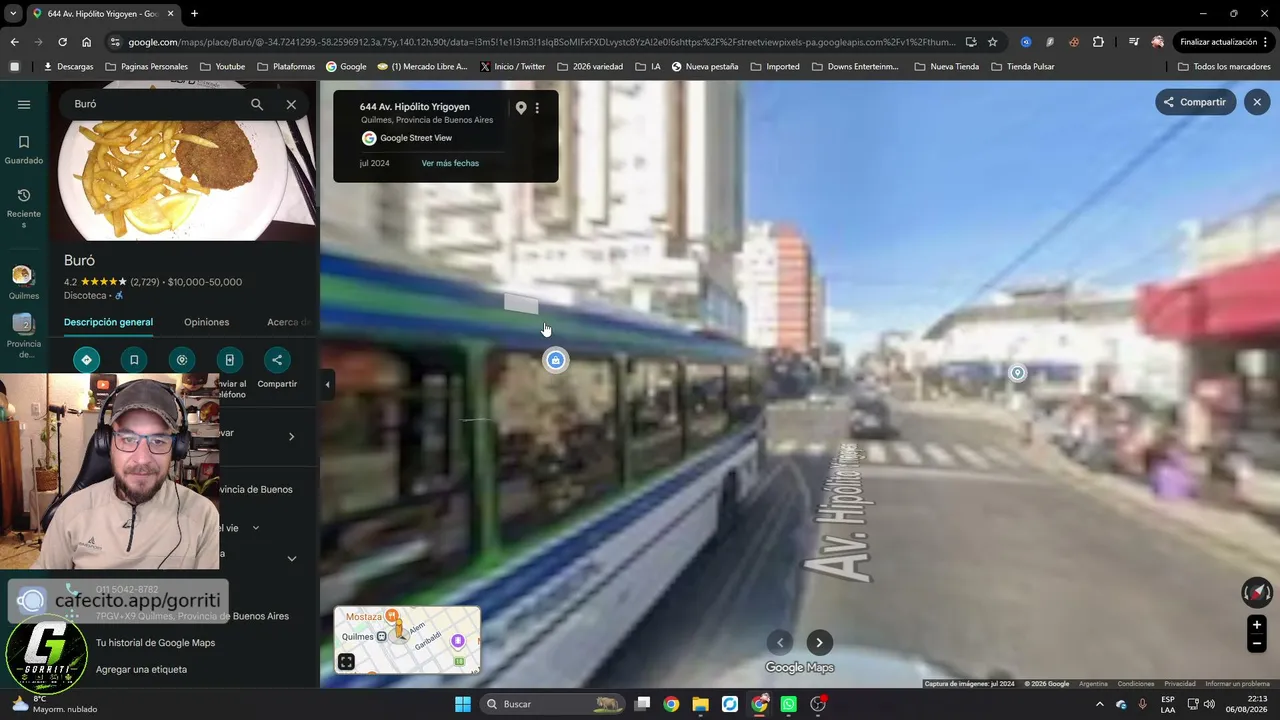Viewport: 1280px width, 720px height.
Task: Click Agregar una etiqueta
Action: (141, 670)
